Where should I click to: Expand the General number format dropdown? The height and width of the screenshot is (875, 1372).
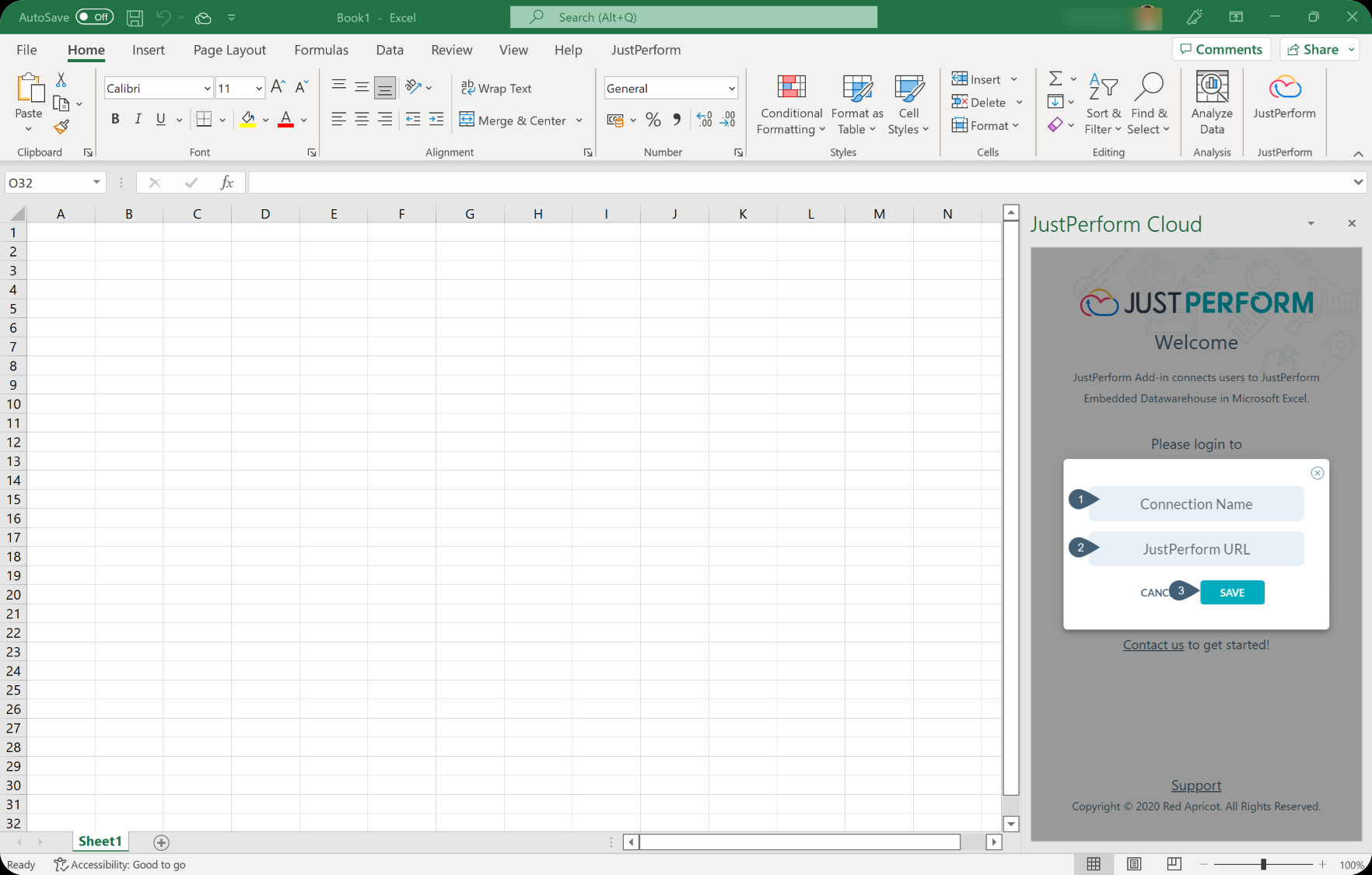click(730, 87)
